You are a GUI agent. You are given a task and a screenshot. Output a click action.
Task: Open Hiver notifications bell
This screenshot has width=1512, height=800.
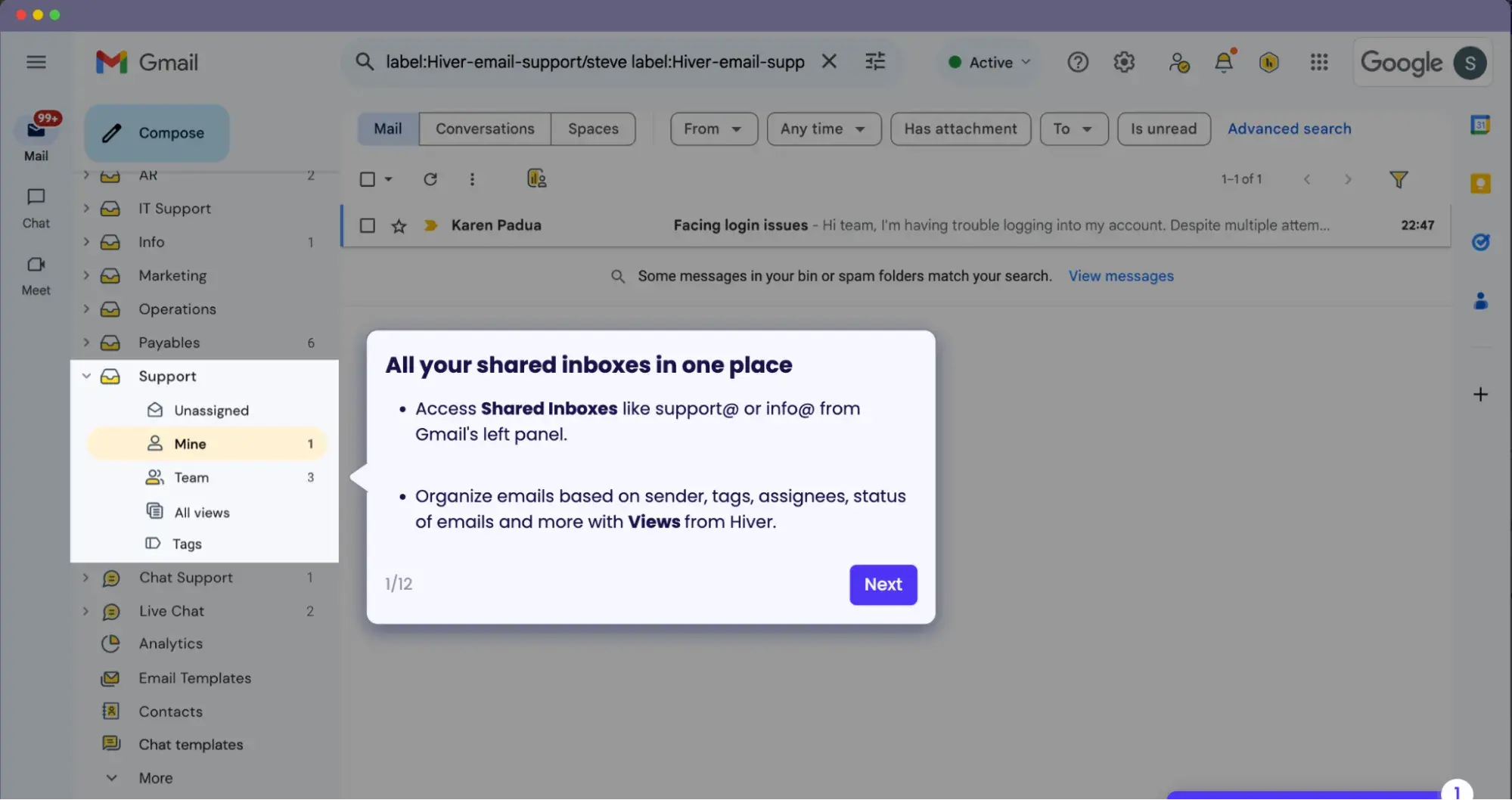(1224, 62)
